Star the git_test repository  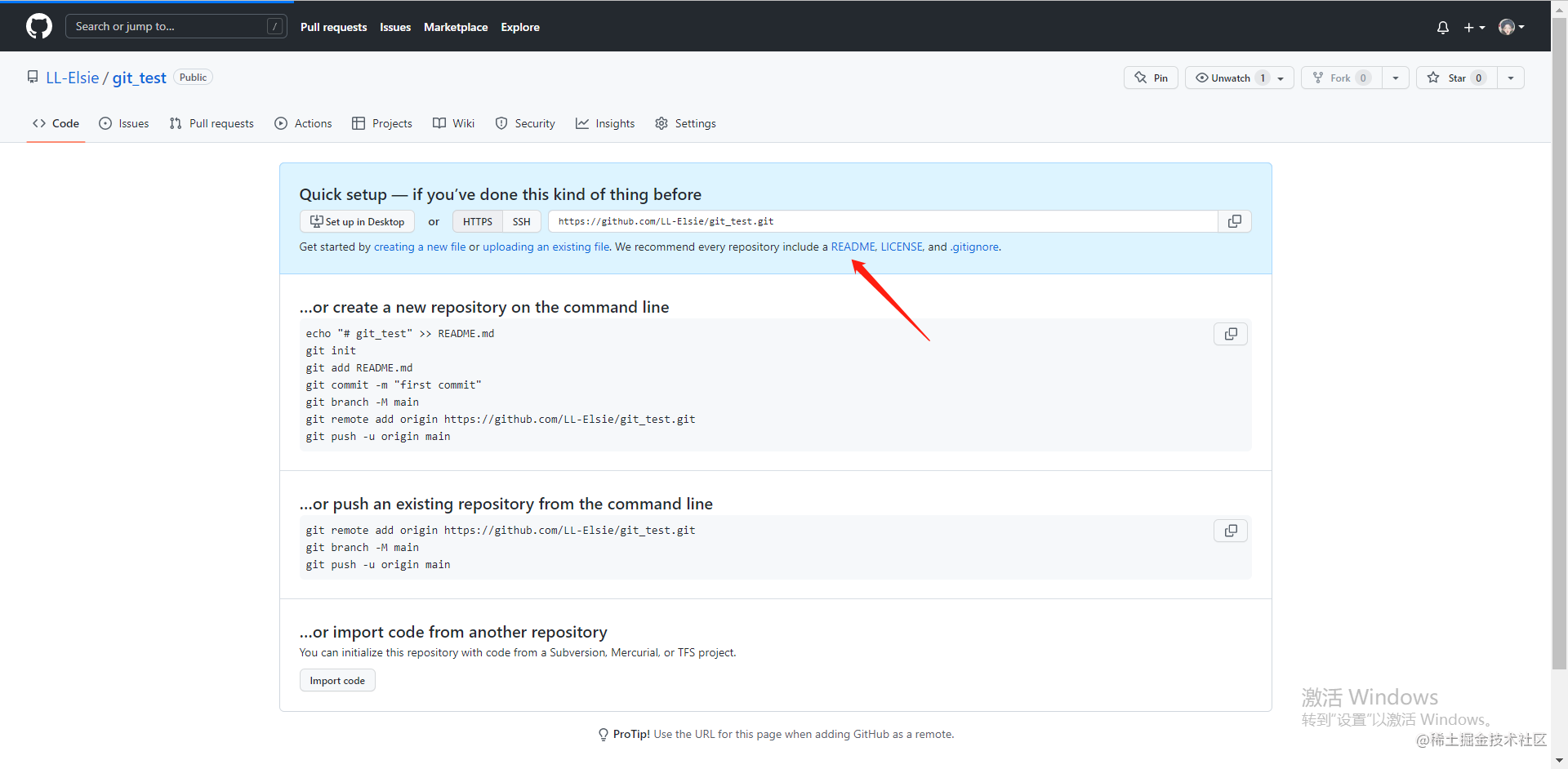coord(1456,78)
